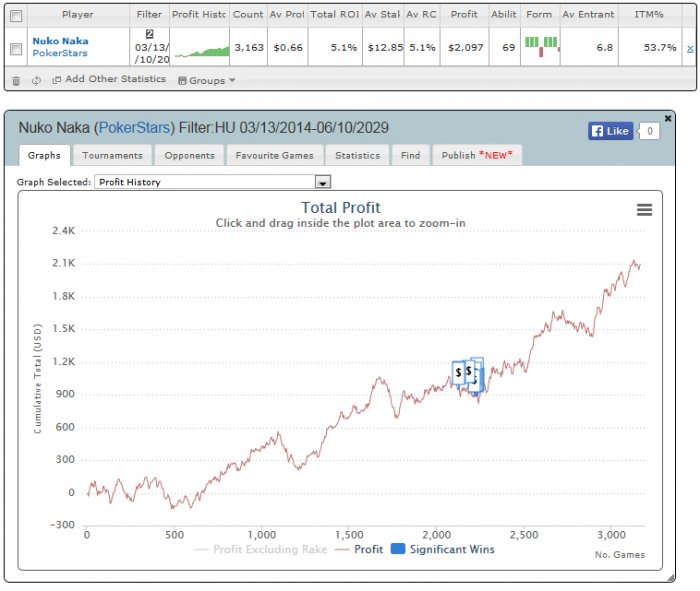Click the trash delete icon below table
This screenshot has height=591, width=700.
[16, 81]
